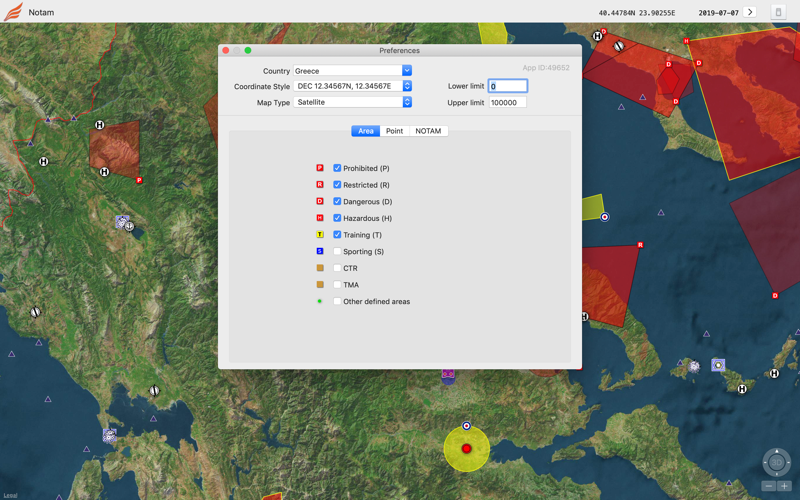The image size is (800, 500).
Task: Click the red dot in yellow circle area
Action: coord(466,449)
